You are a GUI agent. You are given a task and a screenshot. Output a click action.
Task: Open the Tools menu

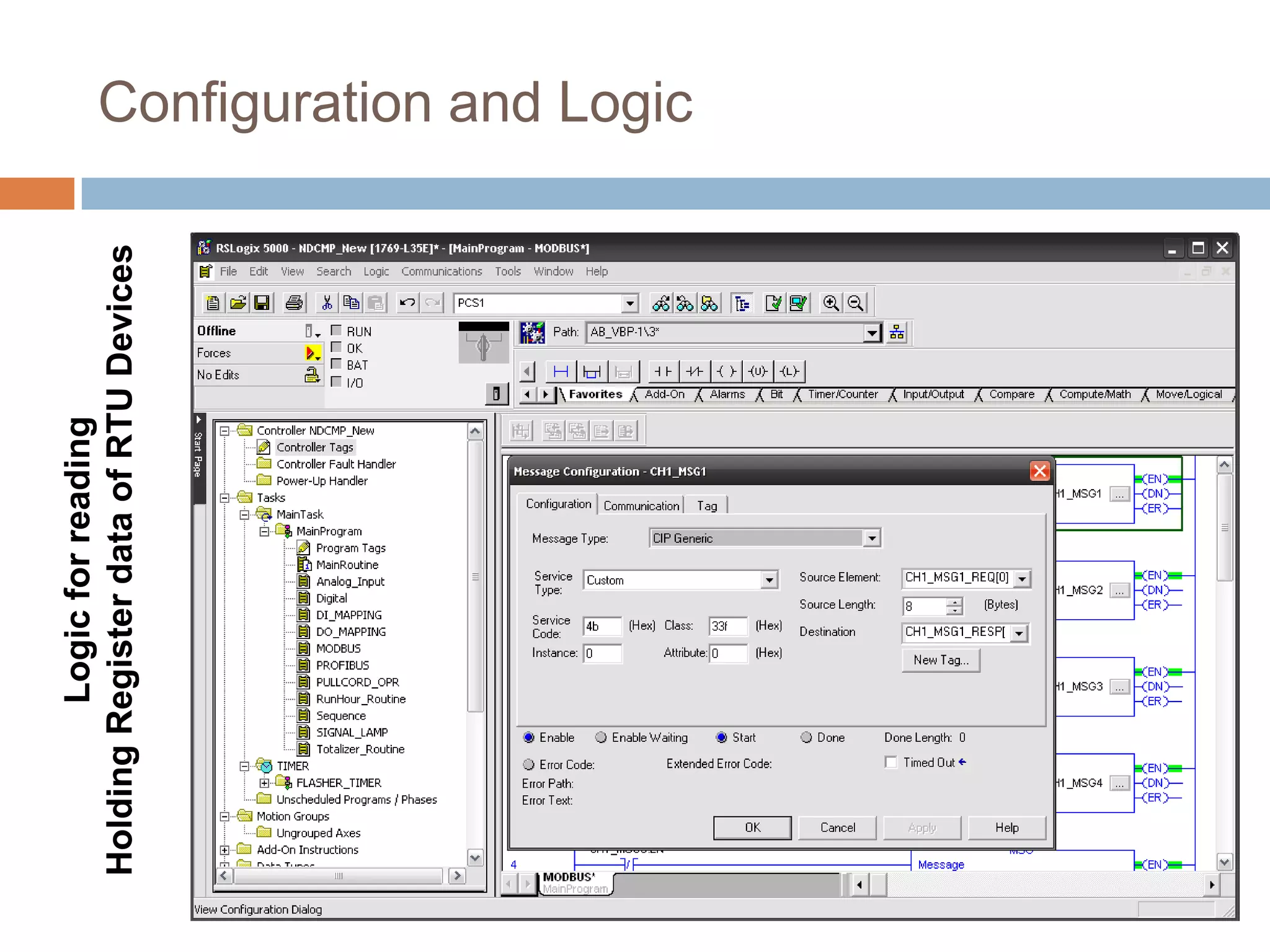[x=508, y=271]
